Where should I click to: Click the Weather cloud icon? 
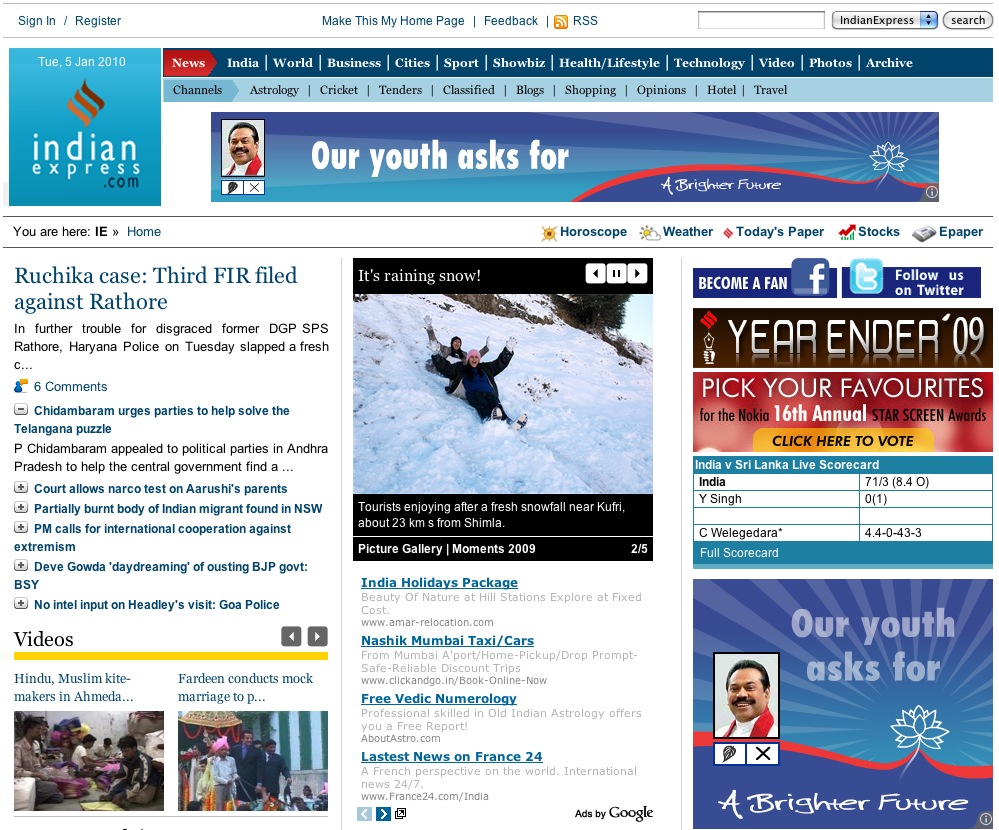point(649,233)
